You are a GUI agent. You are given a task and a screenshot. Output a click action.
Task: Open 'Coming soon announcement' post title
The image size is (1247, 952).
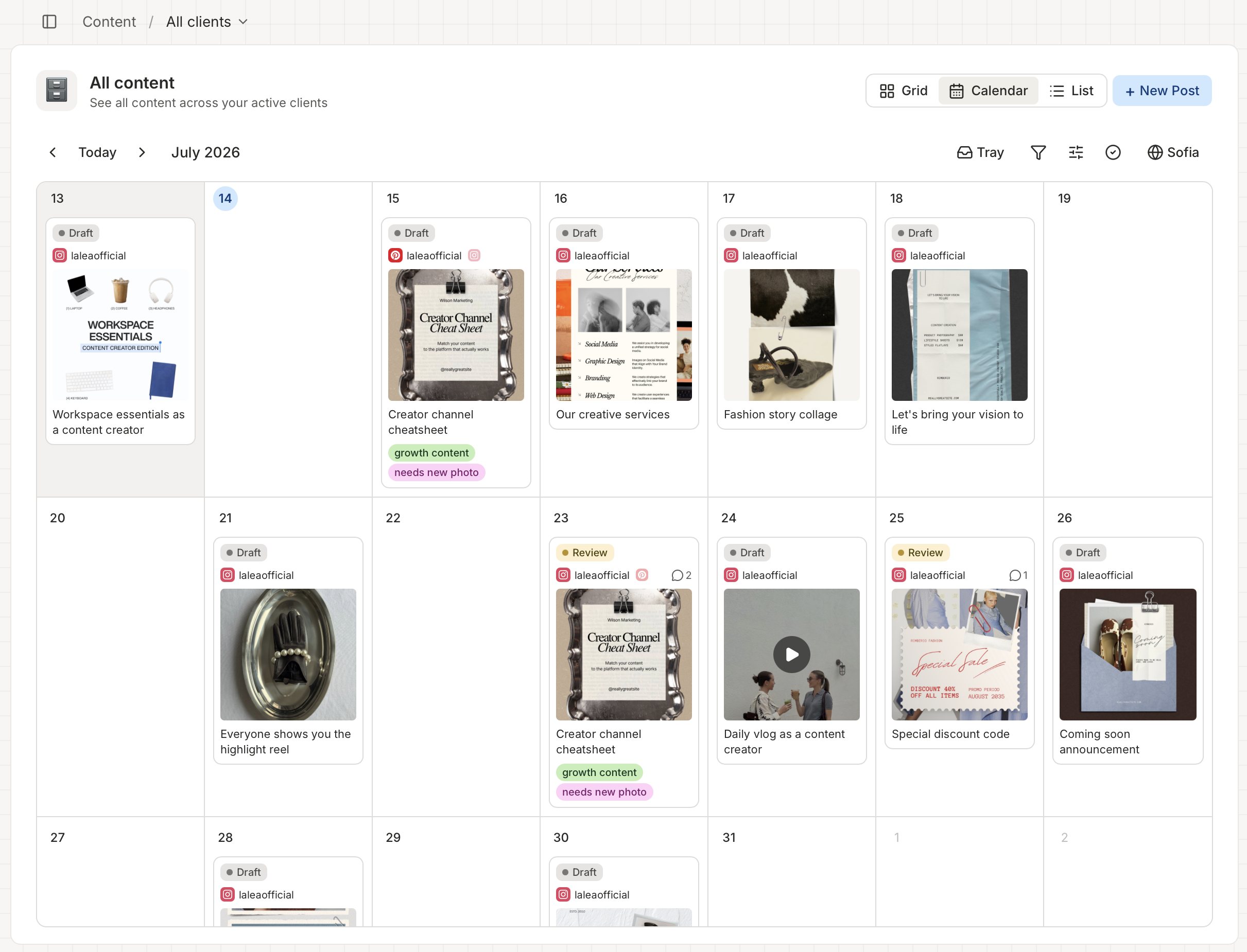pyautogui.click(x=1099, y=742)
